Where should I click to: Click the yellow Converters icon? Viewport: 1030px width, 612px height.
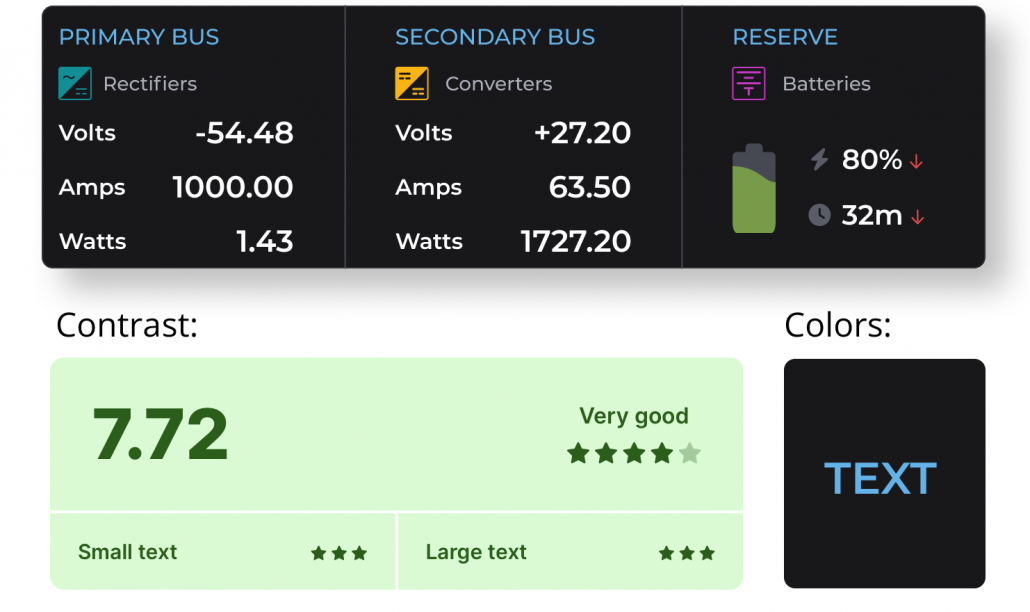(x=412, y=83)
